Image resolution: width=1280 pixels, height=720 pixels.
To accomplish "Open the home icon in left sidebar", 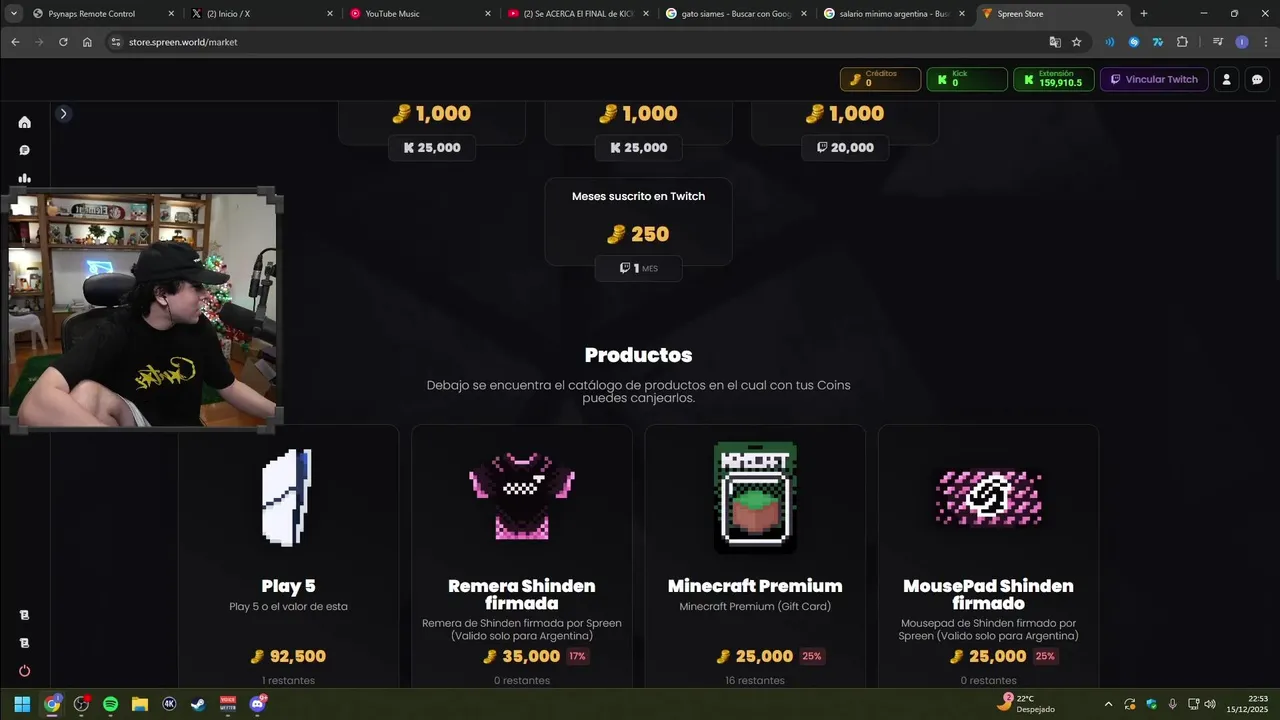I will 24,122.
